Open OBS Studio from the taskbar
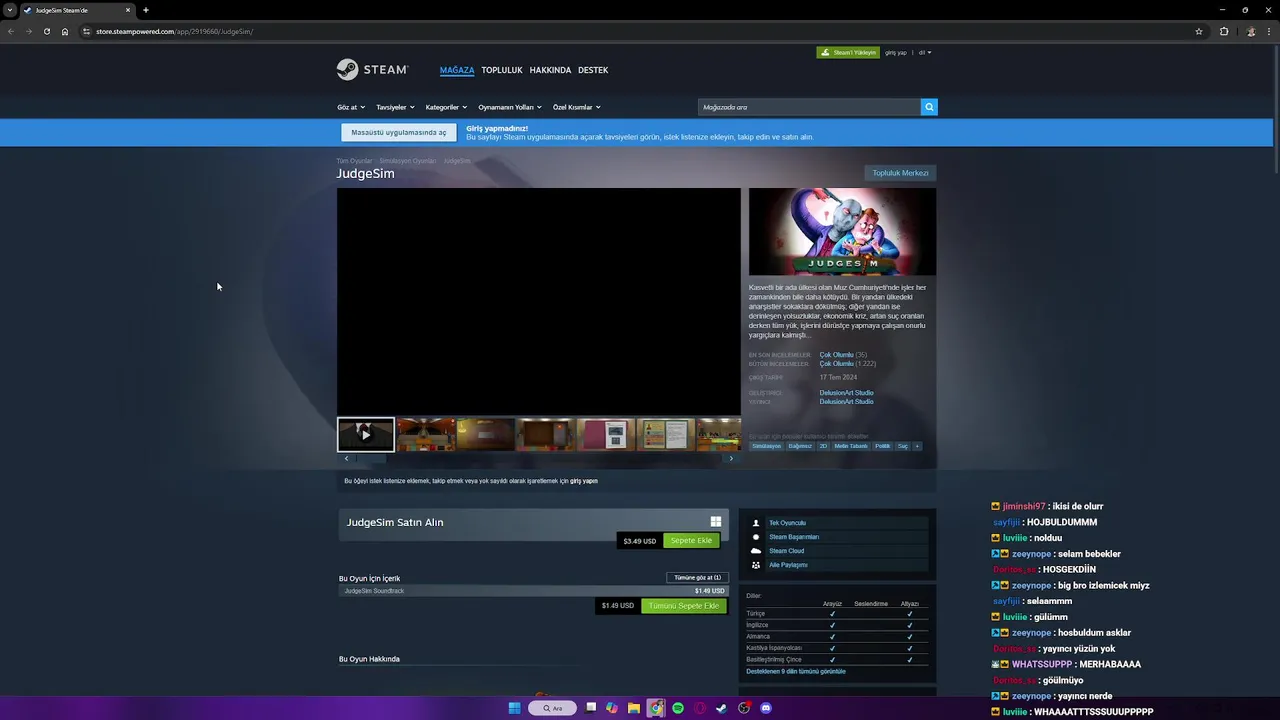Viewport: 1280px width, 720px height. coord(744,708)
